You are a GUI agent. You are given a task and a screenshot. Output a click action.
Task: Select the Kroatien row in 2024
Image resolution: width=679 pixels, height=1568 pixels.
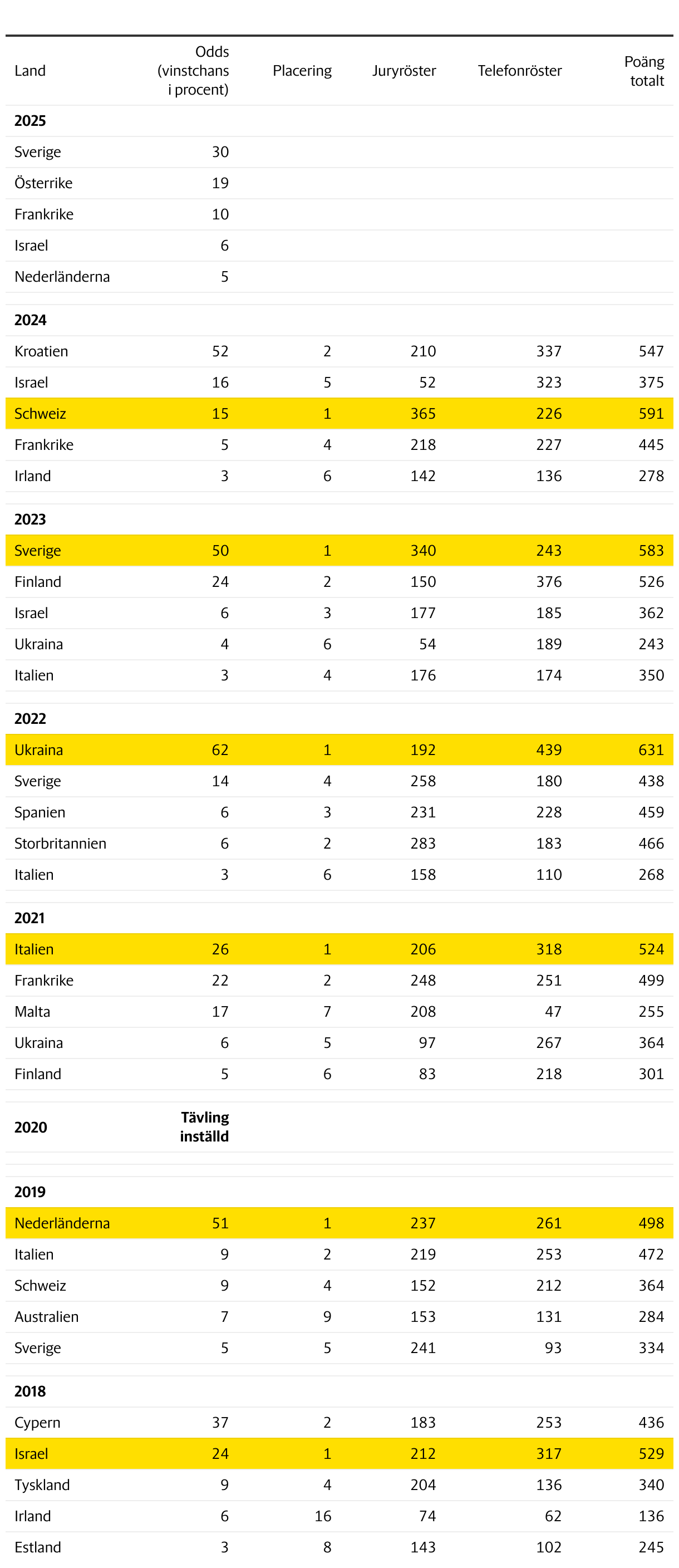click(339, 351)
